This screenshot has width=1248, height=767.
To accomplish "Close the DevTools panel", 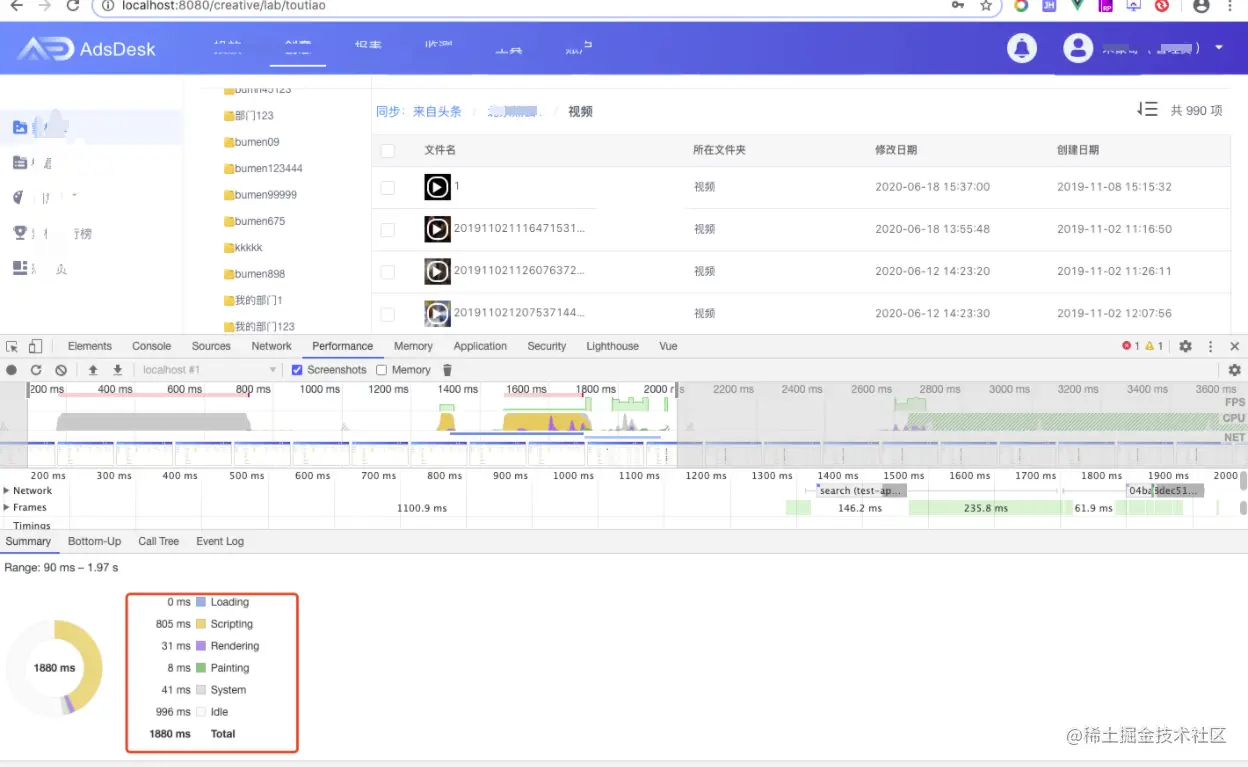I will pos(1235,346).
